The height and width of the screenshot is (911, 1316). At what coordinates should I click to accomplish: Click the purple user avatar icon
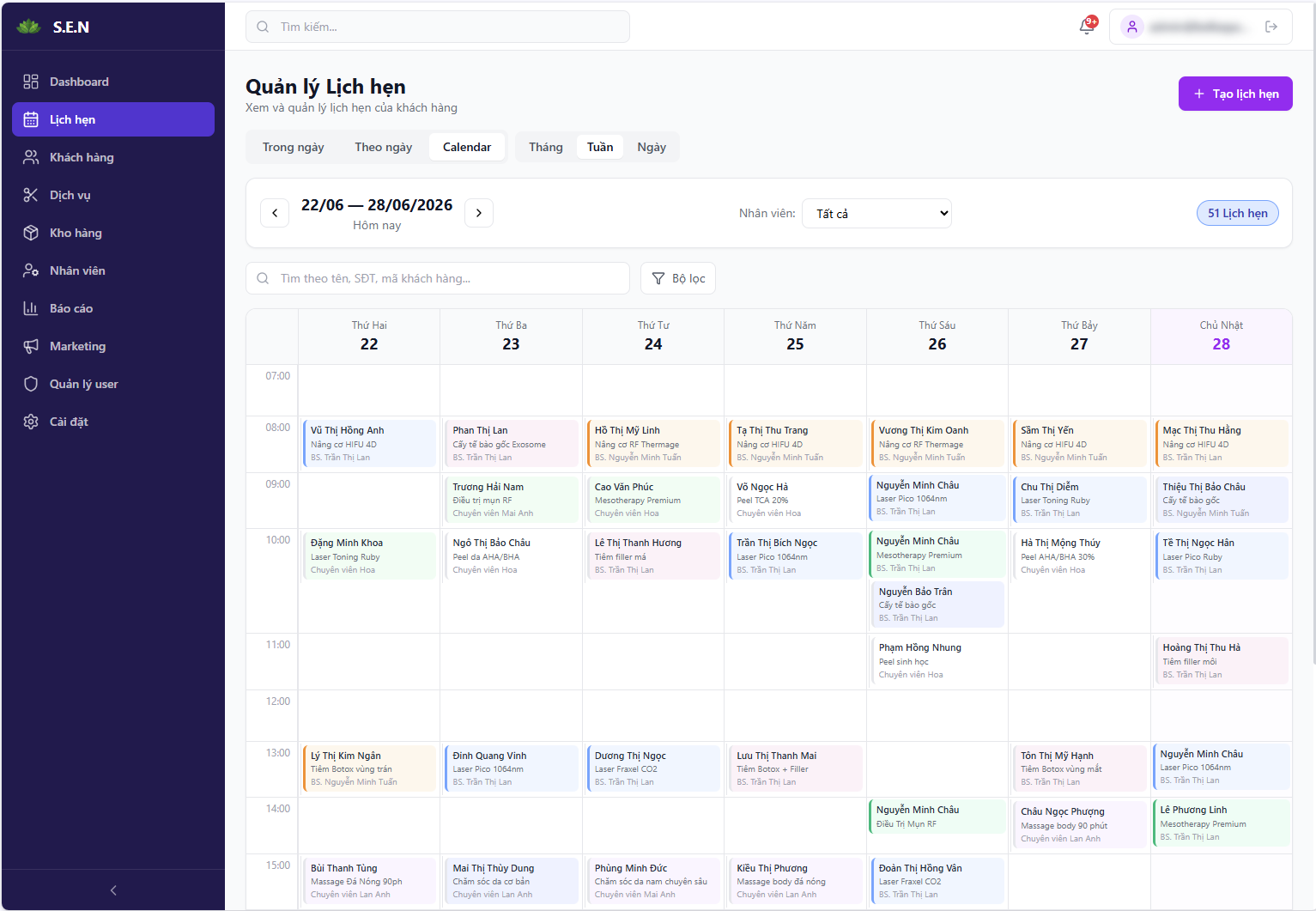pyautogui.click(x=1132, y=27)
